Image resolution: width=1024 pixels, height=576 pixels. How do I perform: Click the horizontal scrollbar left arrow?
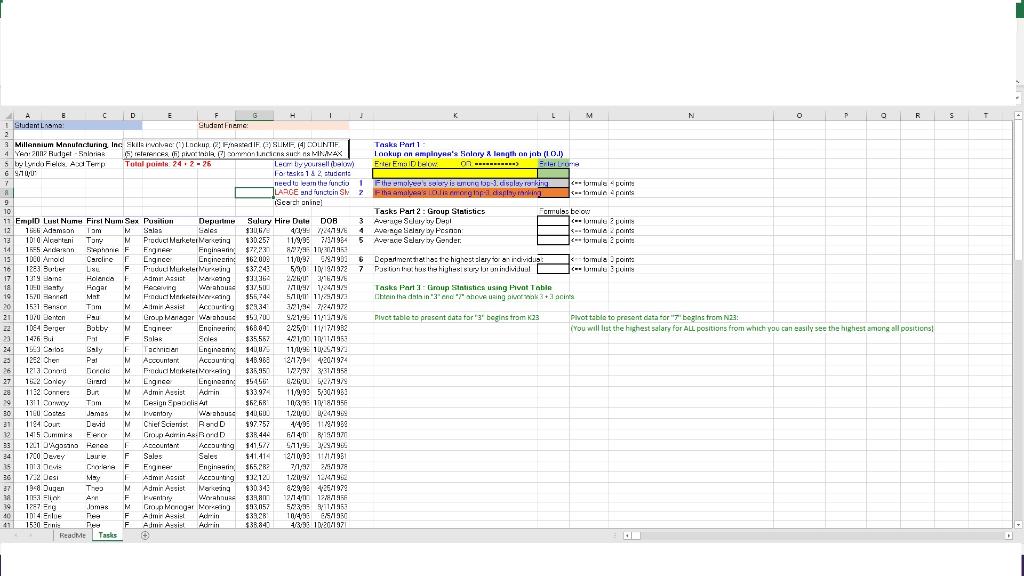627,535
